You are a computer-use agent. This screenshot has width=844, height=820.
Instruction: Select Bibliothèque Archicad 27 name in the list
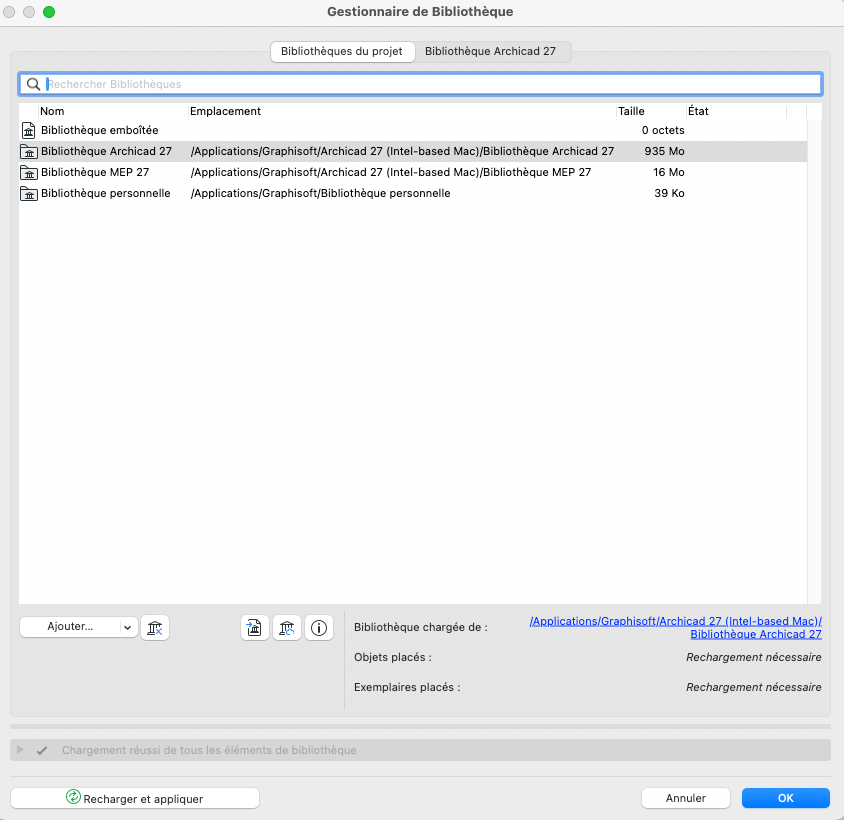tap(107, 151)
